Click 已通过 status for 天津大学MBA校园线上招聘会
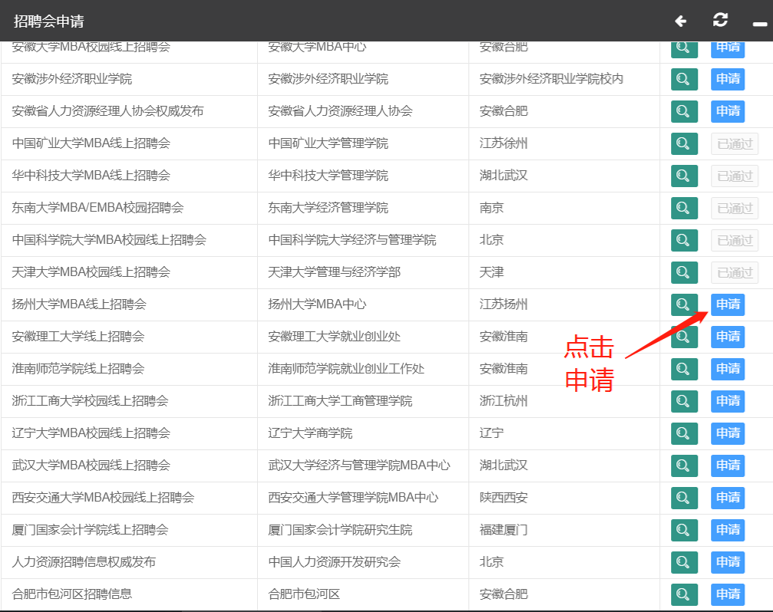 click(x=735, y=273)
